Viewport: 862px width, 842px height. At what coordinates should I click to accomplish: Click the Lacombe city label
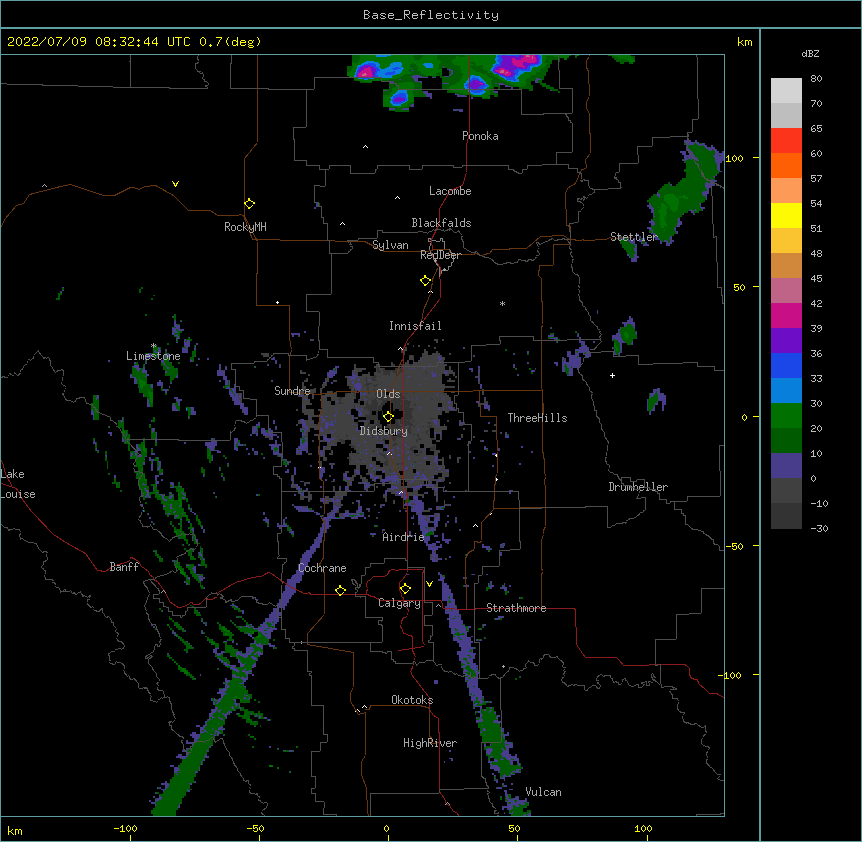point(450,191)
